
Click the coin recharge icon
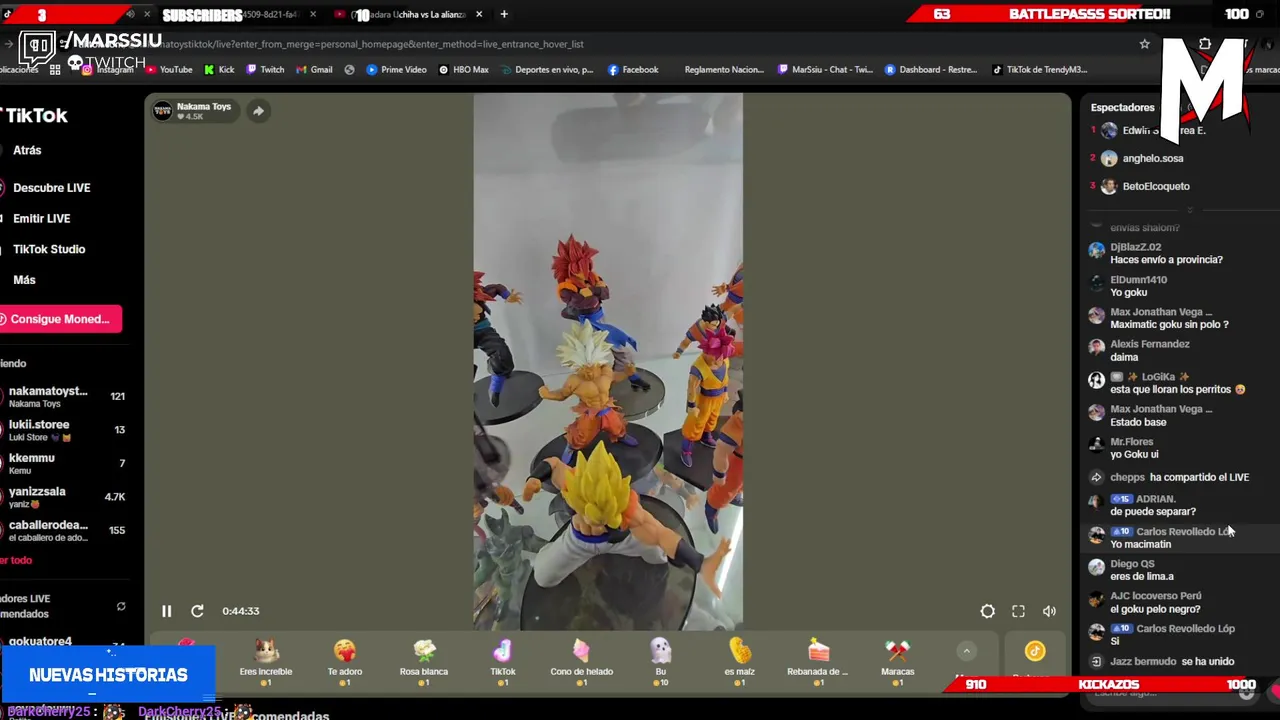pyautogui.click(x=1035, y=652)
